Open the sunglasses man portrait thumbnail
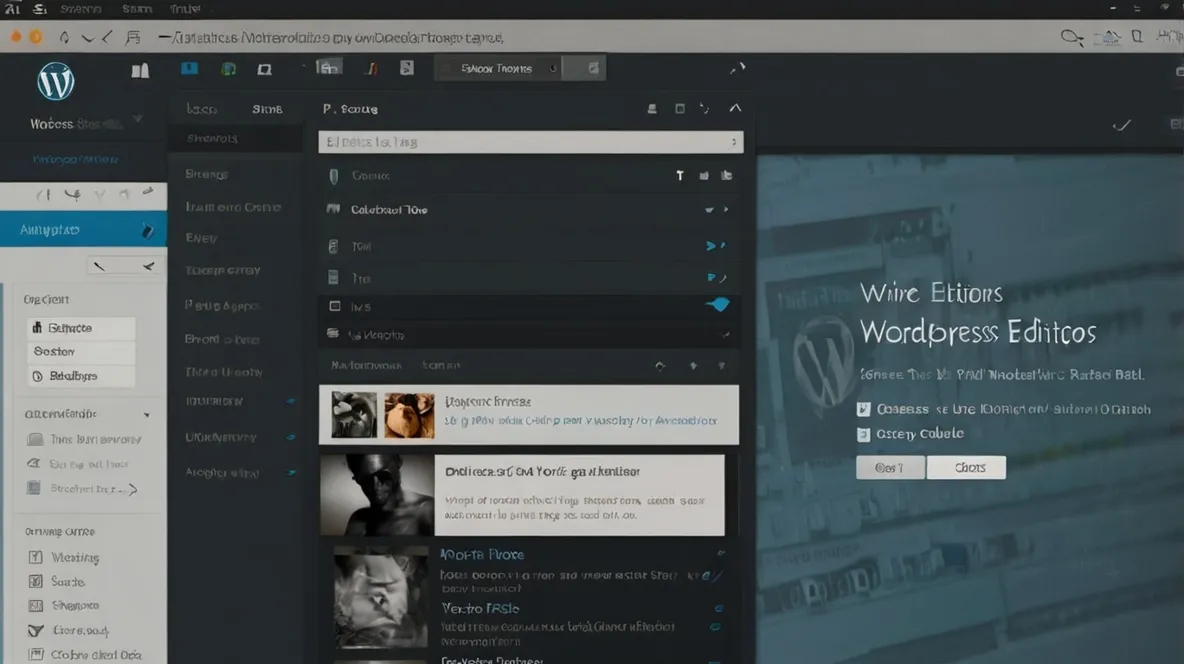Screen dimensions: 1184x664 pyautogui.click(x=378, y=496)
